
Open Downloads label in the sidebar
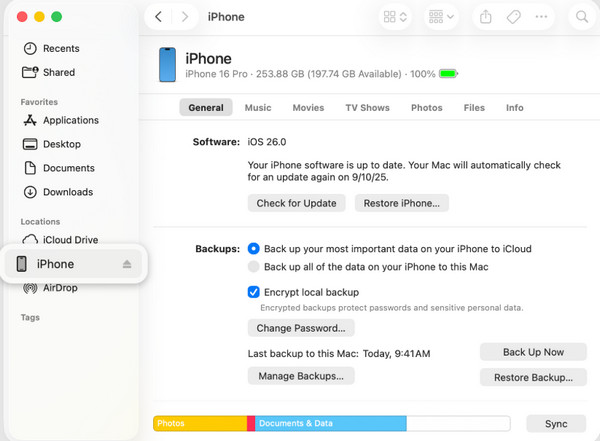[68, 192]
